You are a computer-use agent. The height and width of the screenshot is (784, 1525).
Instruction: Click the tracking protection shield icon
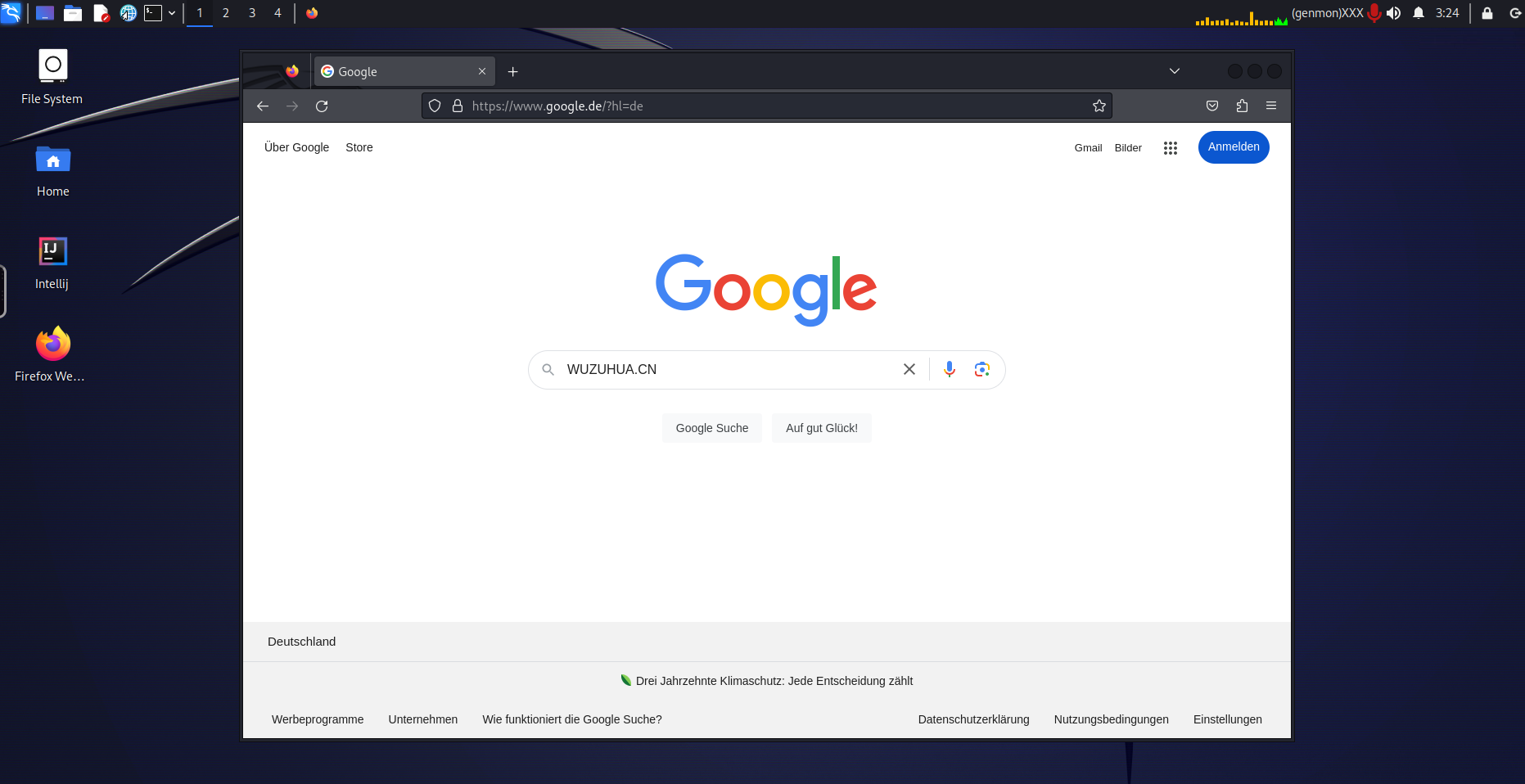(x=434, y=106)
